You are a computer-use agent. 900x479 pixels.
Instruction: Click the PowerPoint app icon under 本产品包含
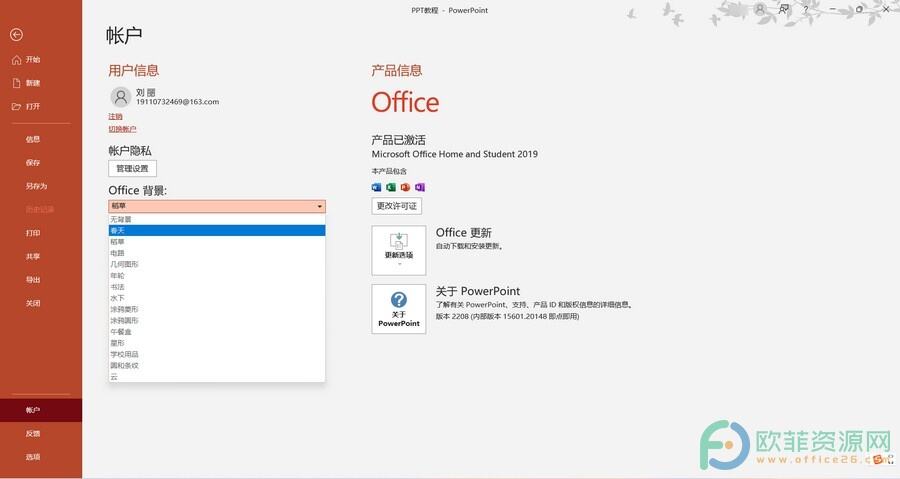[405, 188]
